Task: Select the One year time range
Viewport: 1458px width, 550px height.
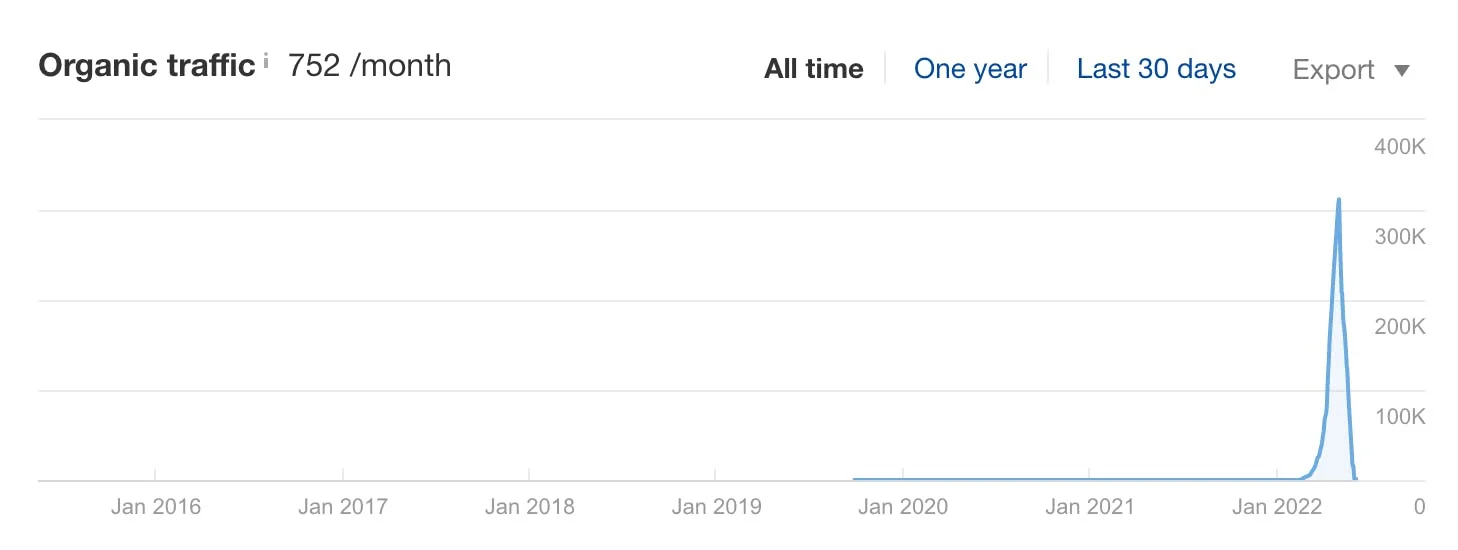Action: (x=970, y=69)
